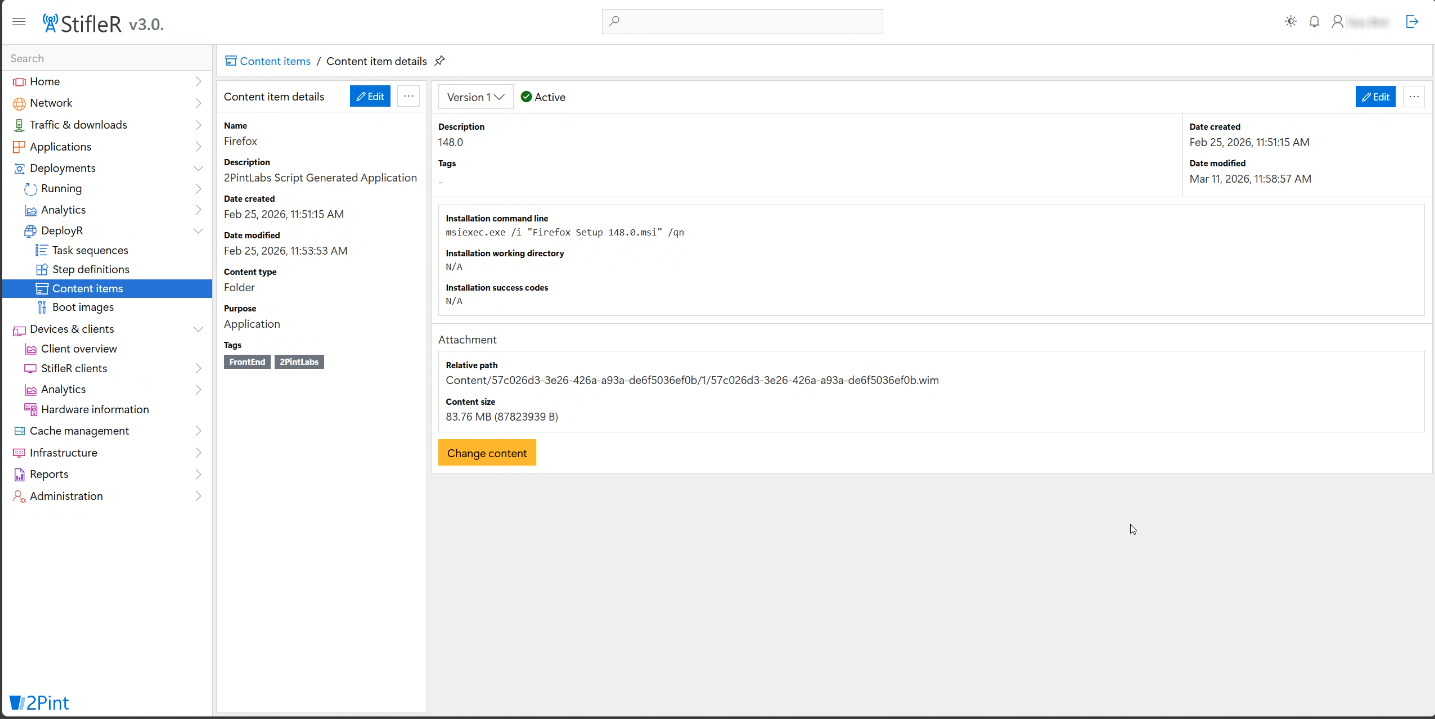Edit the content item details

tap(370, 96)
